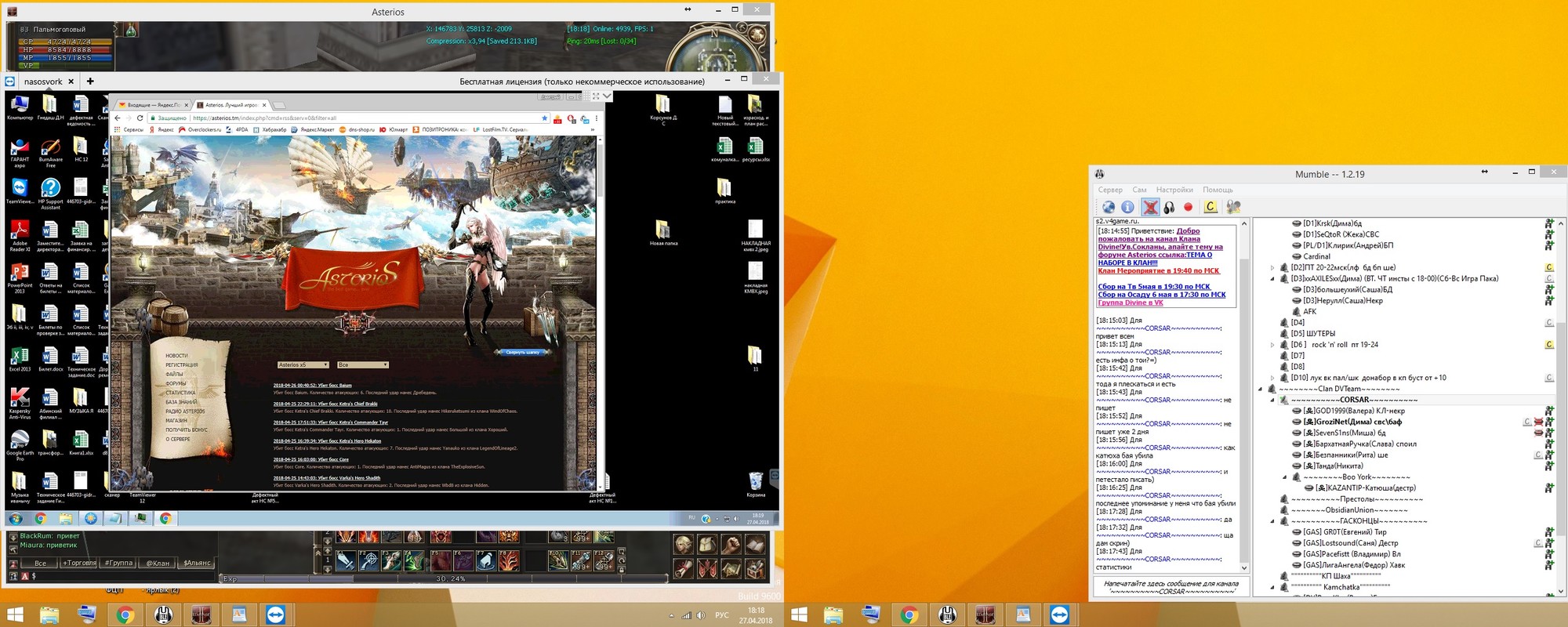
Task: Switch game chat to @Клан tab
Action: point(158,563)
